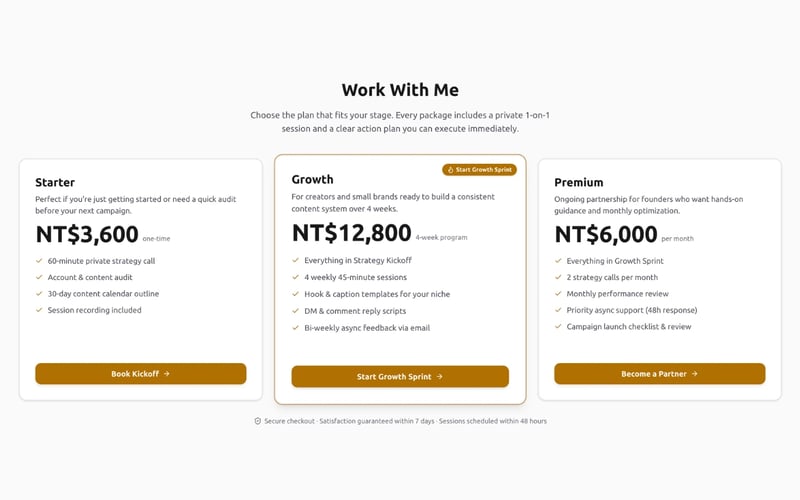Click the NT$12,800 Growth price
800x500 pixels.
click(x=352, y=233)
